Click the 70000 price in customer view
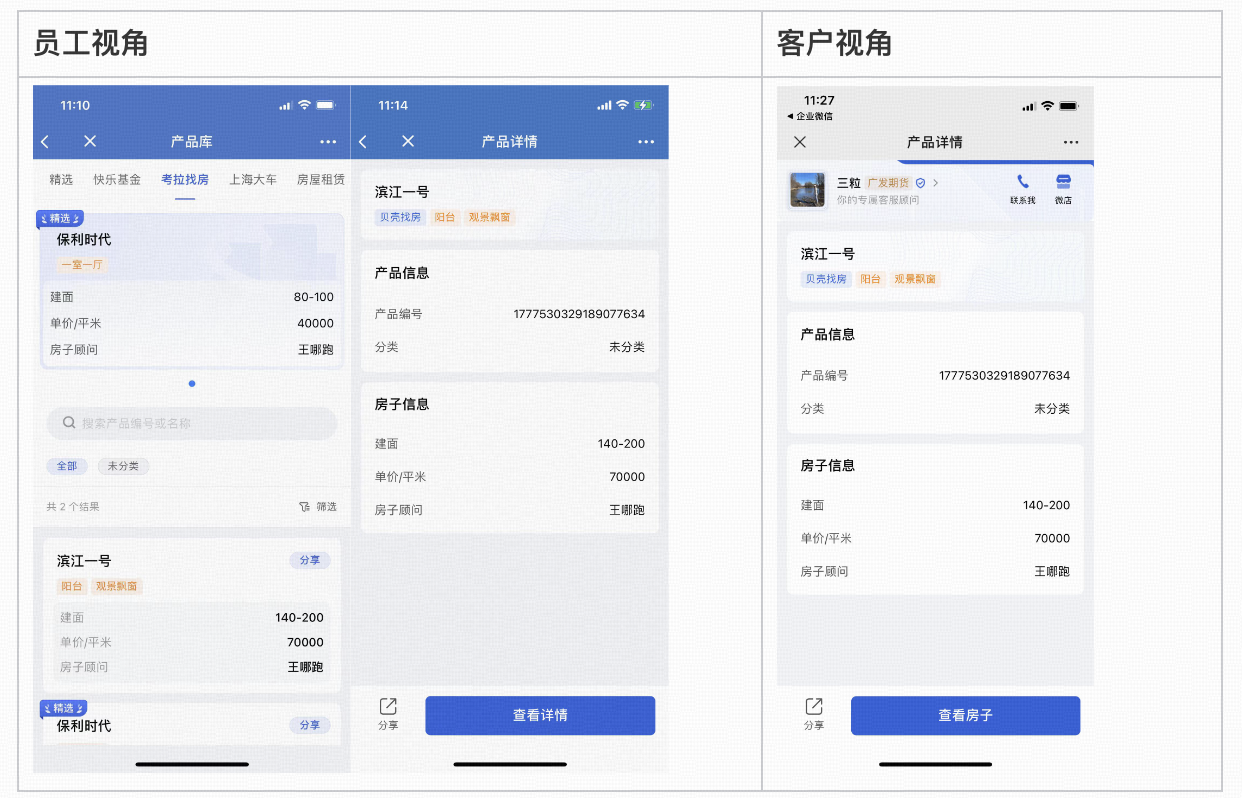This screenshot has height=798, width=1242. (x=1052, y=538)
